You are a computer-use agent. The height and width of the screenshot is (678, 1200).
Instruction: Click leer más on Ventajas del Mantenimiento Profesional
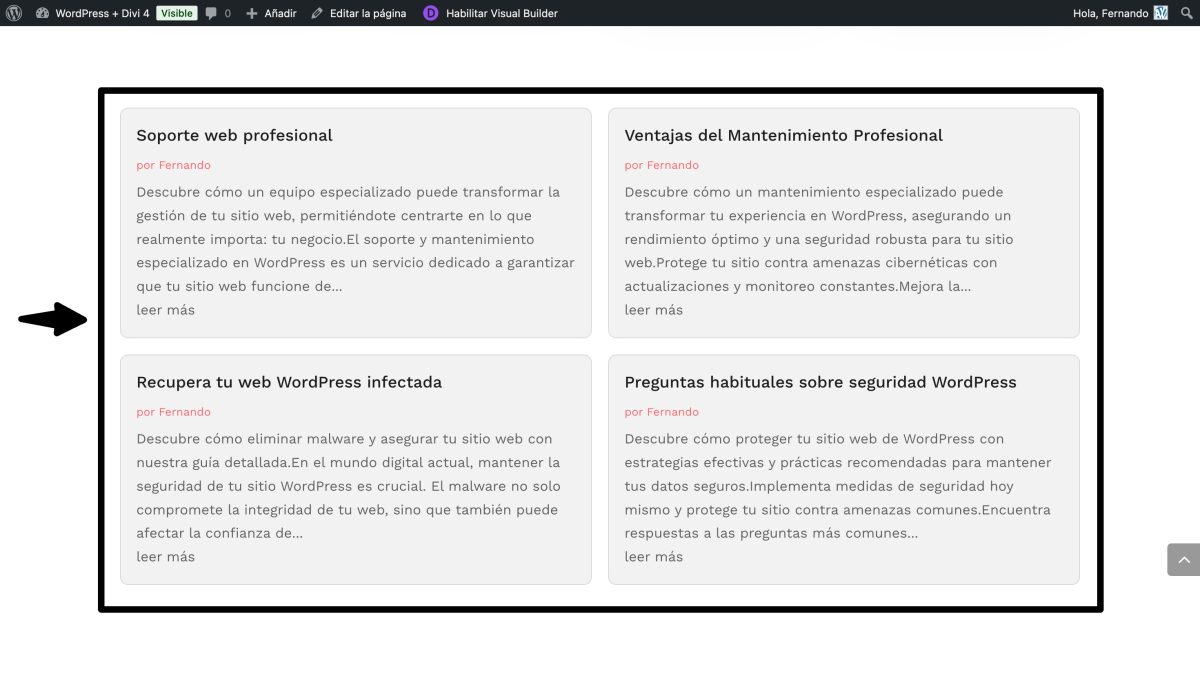pyautogui.click(x=654, y=309)
